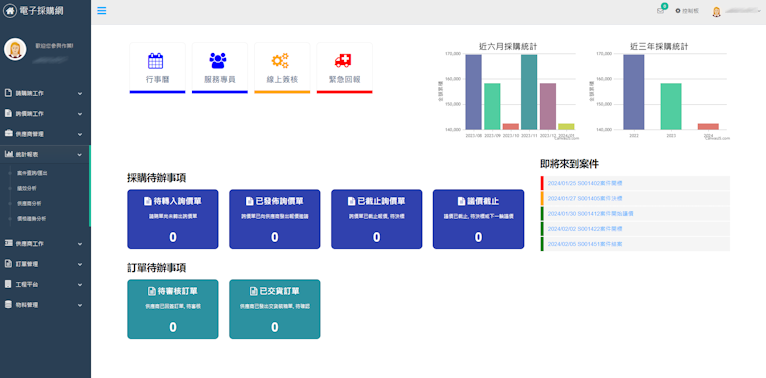766x378 pixels.
Task: Click the home icon beside 電子採購網
Action: (x=10, y=11)
